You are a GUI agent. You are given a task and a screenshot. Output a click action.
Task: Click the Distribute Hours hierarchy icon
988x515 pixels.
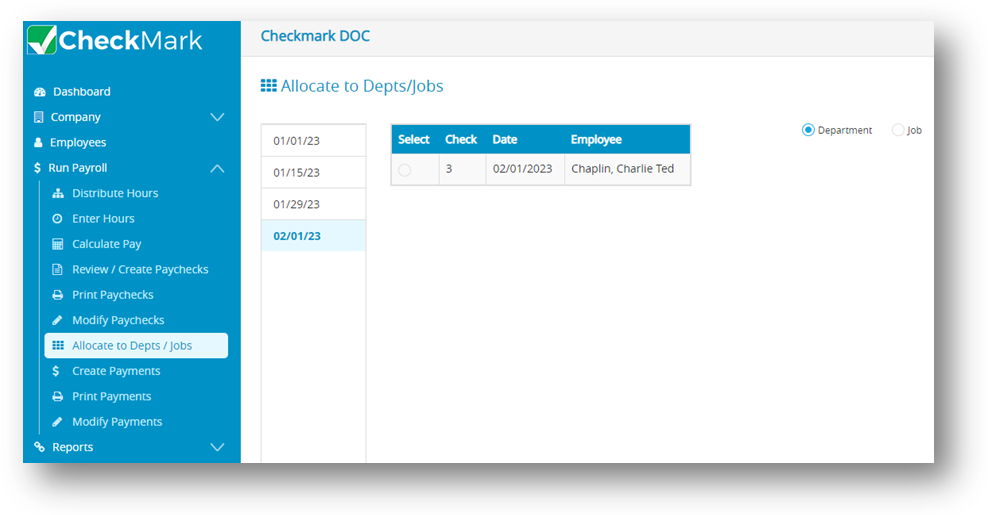[58, 194]
